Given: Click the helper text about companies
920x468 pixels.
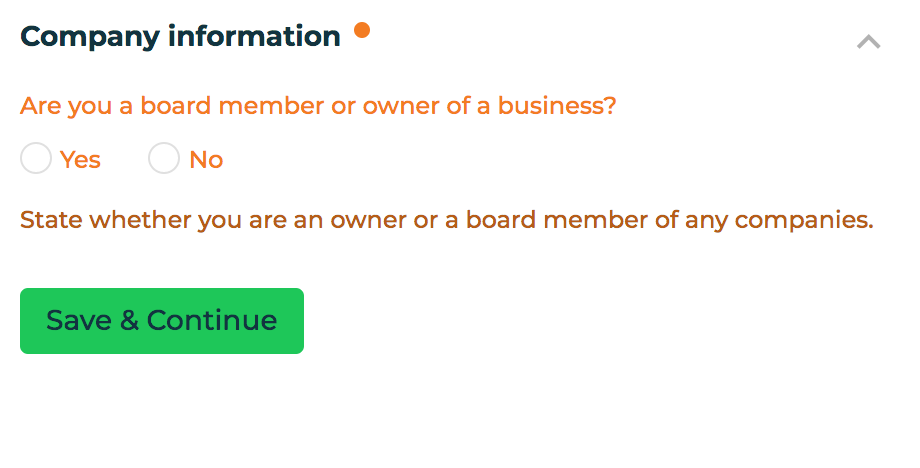Looking at the screenshot, I should [x=447, y=220].
